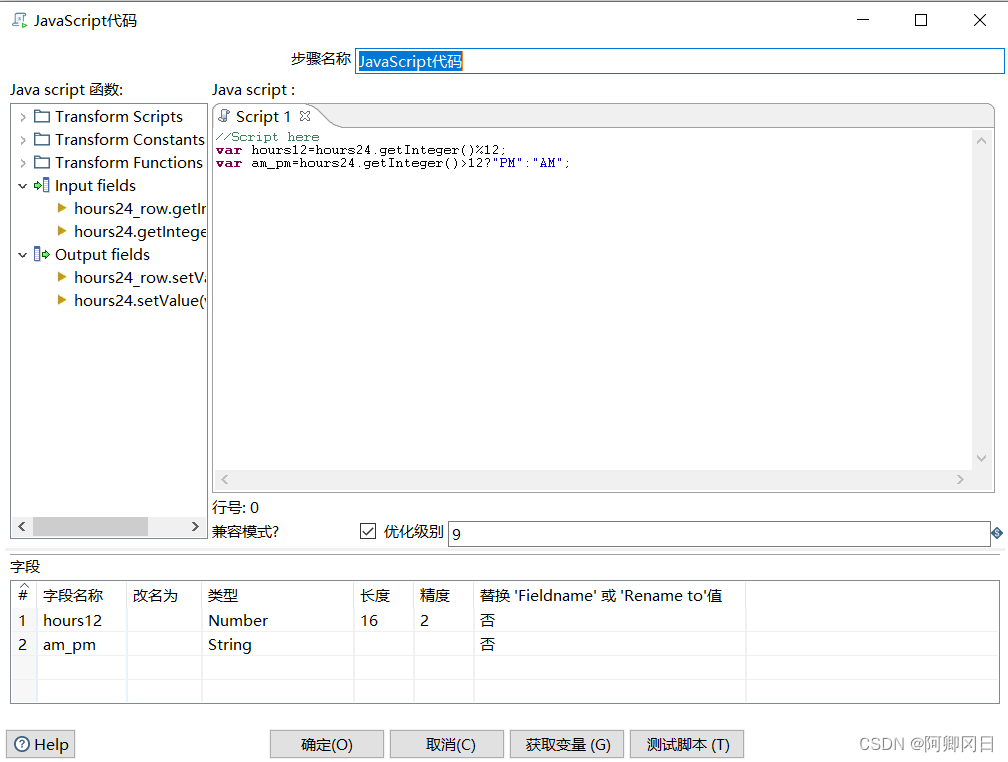Click the variable icon beside optimization level
The height and width of the screenshot is (762, 1008).
pos(997,533)
